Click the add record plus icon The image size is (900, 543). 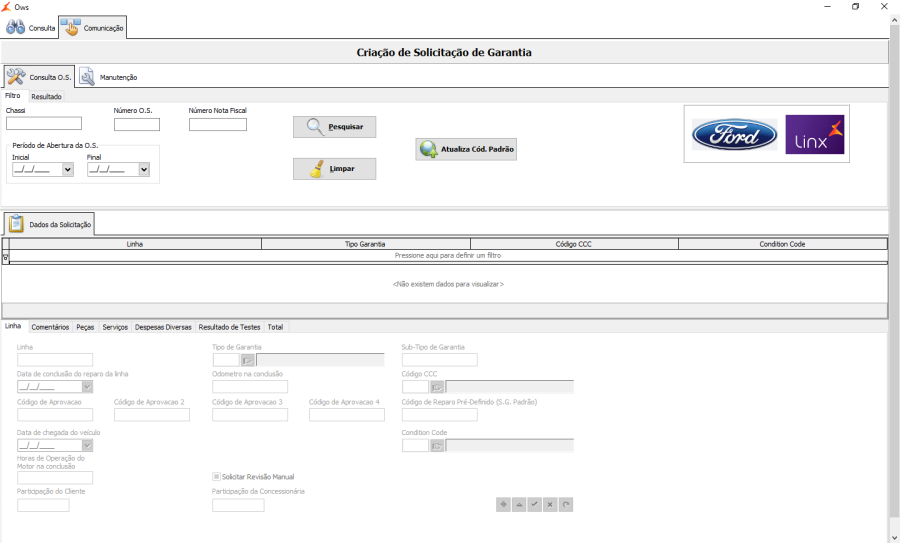[503, 505]
